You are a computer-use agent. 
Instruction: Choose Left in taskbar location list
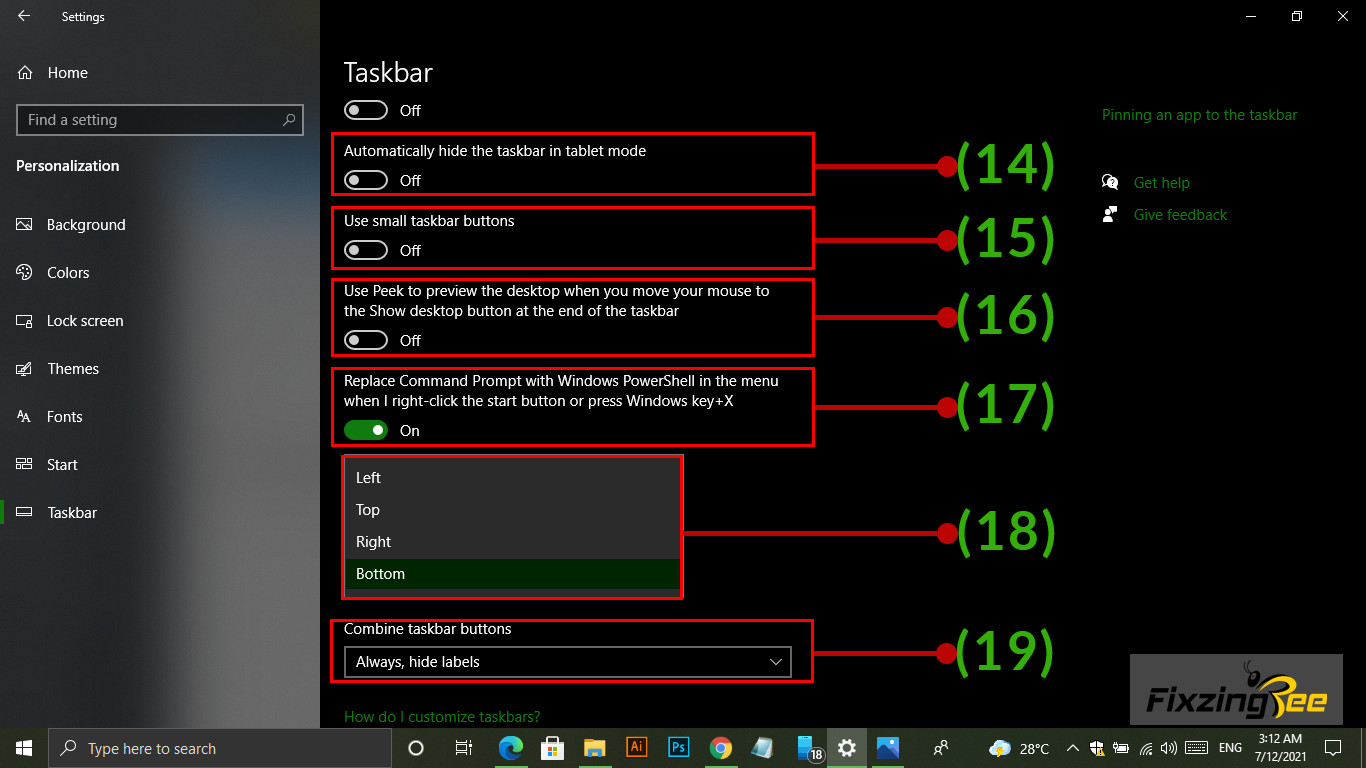[x=368, y=478]
